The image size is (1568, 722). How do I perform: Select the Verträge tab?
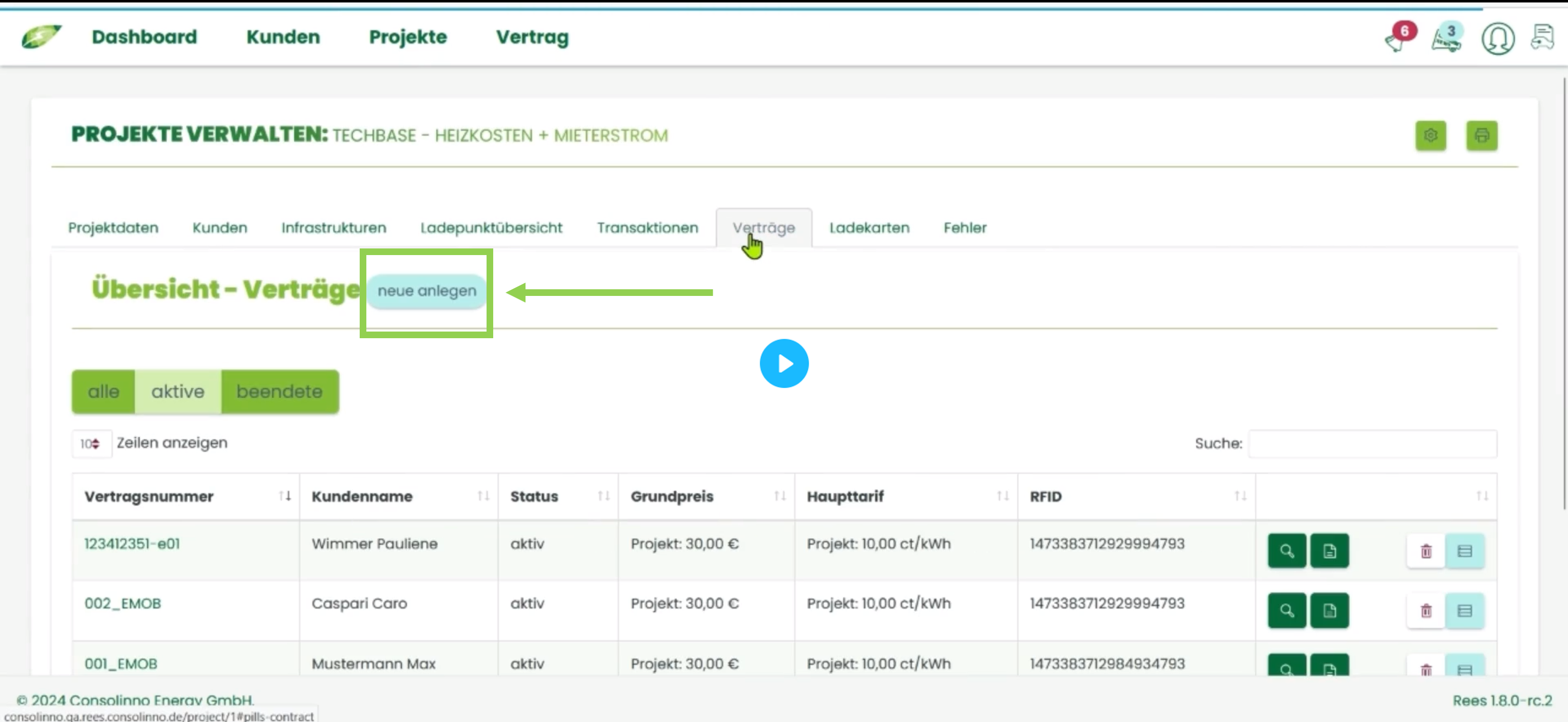[x=763, y=228]
